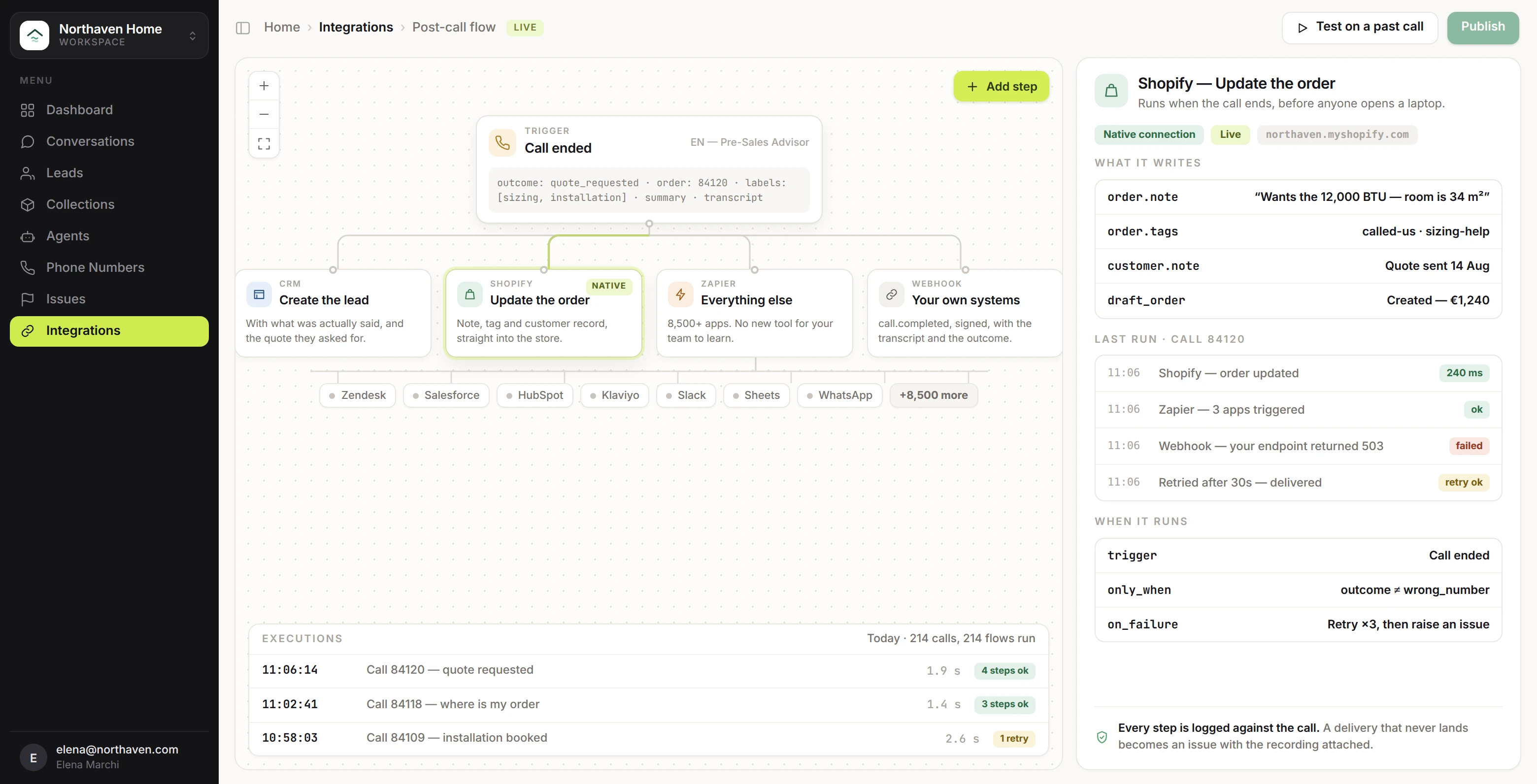Click the Add step button
Image resolution: width=1537 pixels, height=784 pixels.
click(x=1001, y=87)
